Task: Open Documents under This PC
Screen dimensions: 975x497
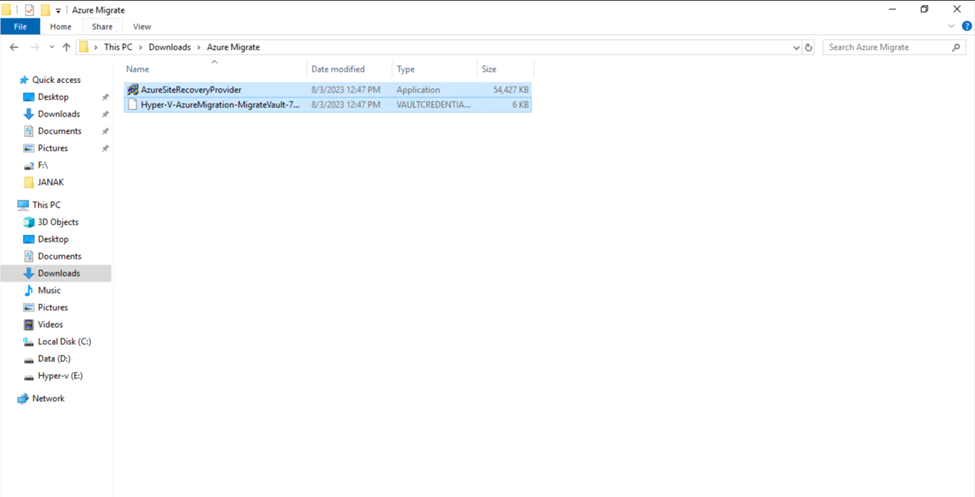Action: click(x=59, y=256)
